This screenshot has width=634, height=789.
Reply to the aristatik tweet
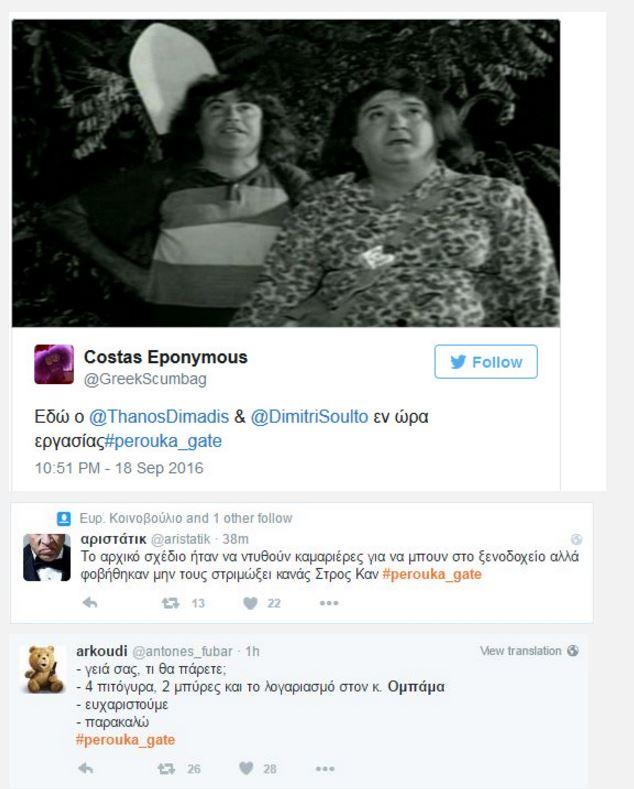click(x=90, y=603)
